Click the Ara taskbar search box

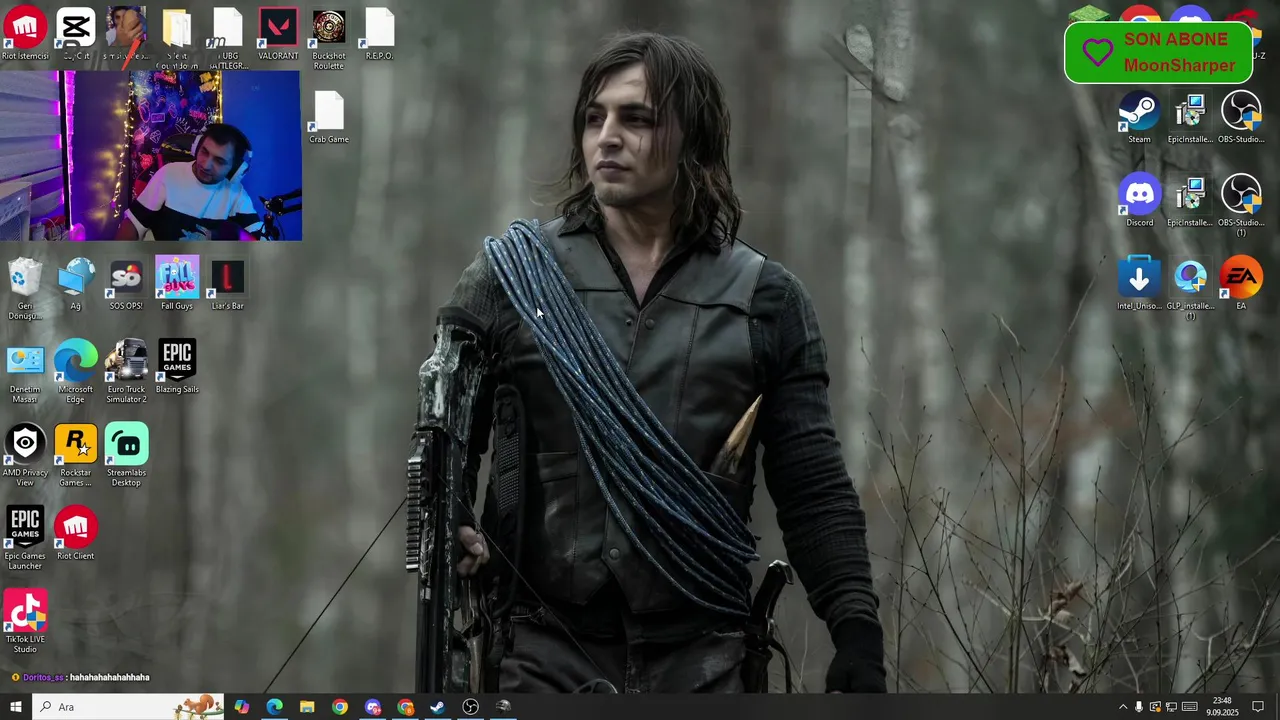click(128, 707)
